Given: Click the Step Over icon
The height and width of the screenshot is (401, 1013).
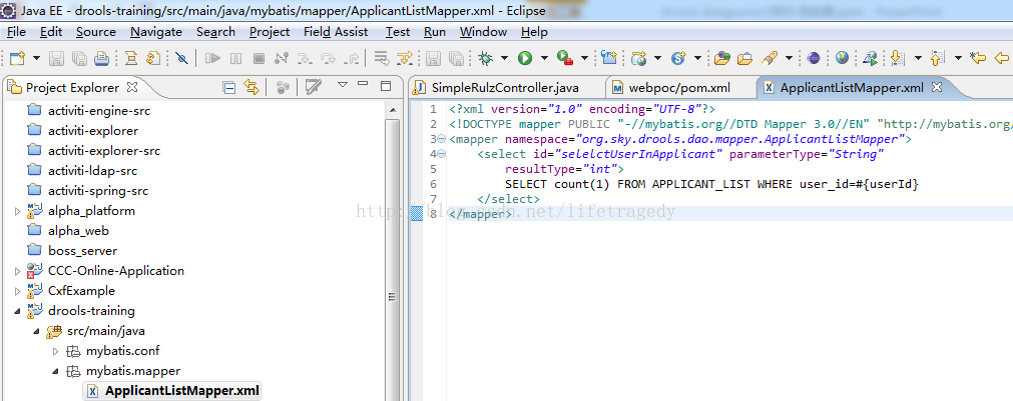Looking at the screenshot, I should (328, 58).
